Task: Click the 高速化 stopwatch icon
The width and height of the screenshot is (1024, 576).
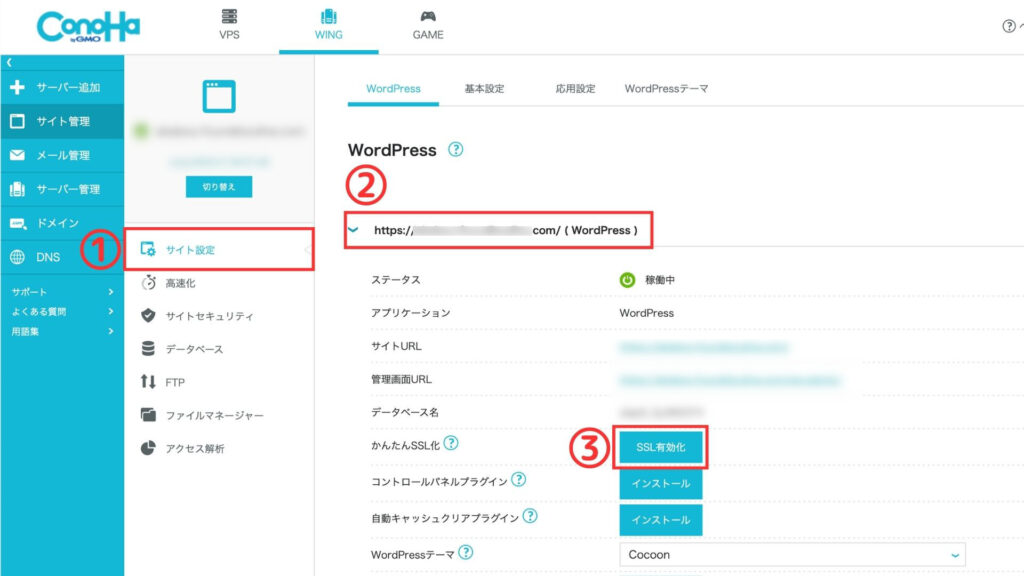Action: (148, 282)
